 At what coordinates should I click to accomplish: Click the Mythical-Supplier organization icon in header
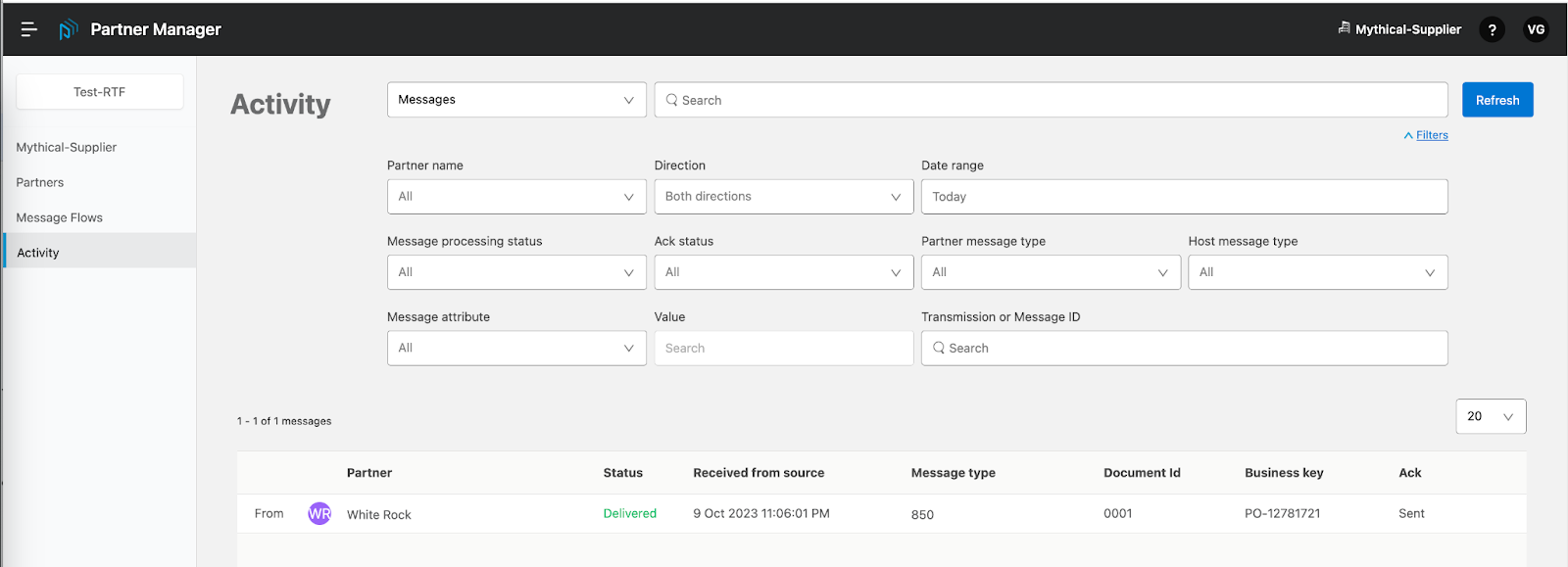pyautogui.click(x=1344, y=28)
